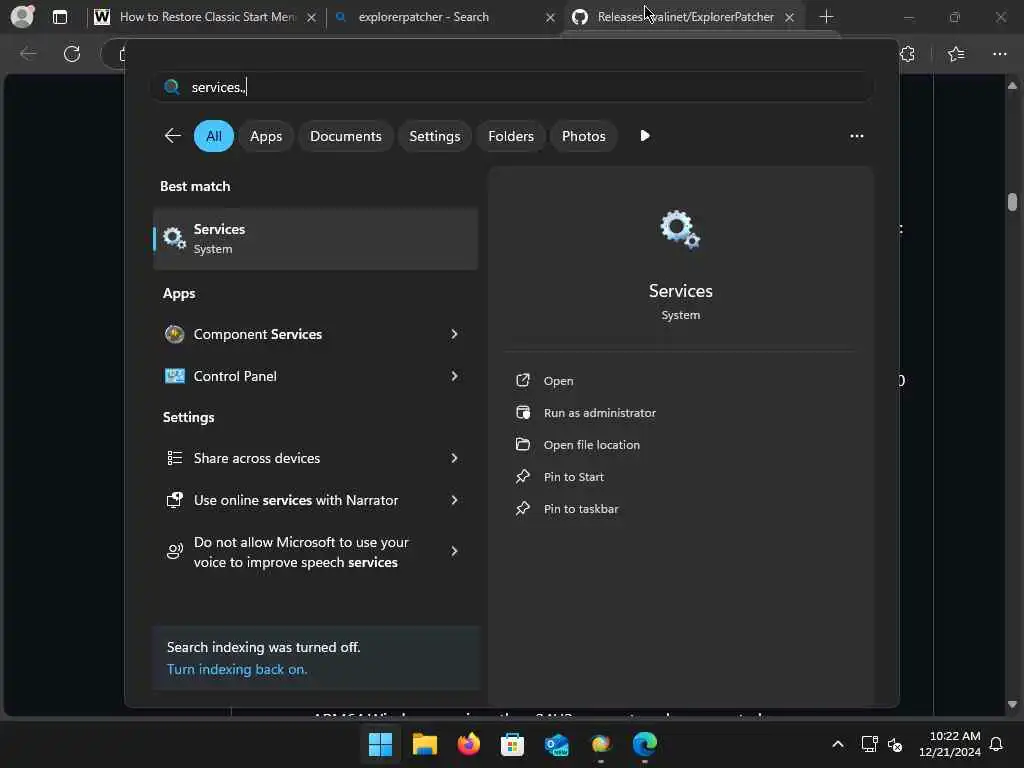This screenshot has width=1024, height=768.
Task: Show more filters with the play arrow
Action: (645, 136)
